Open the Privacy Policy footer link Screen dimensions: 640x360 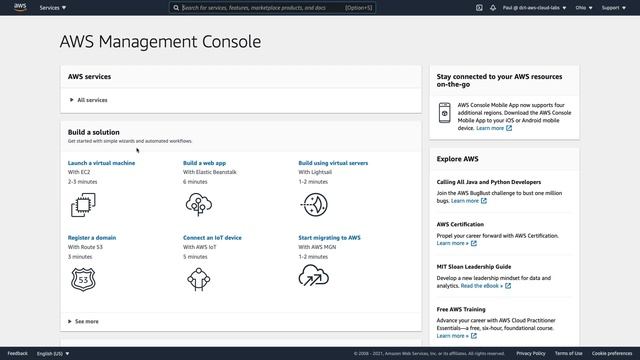(x=531, y=353)
